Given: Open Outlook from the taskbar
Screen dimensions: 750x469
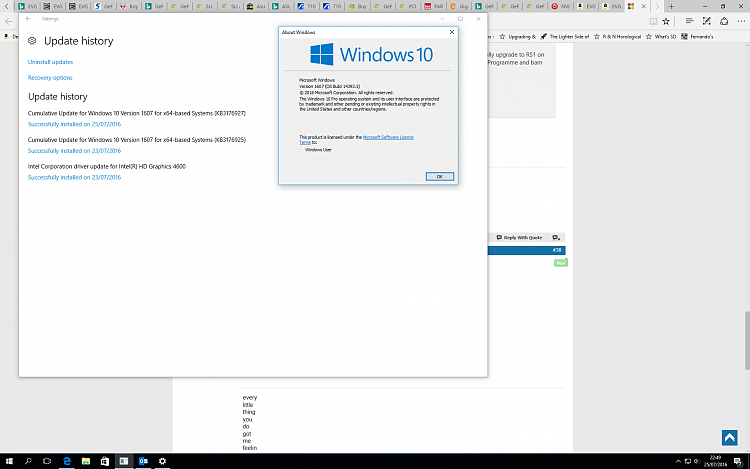Looking at the screenshot, I should [x=143, y=461].
